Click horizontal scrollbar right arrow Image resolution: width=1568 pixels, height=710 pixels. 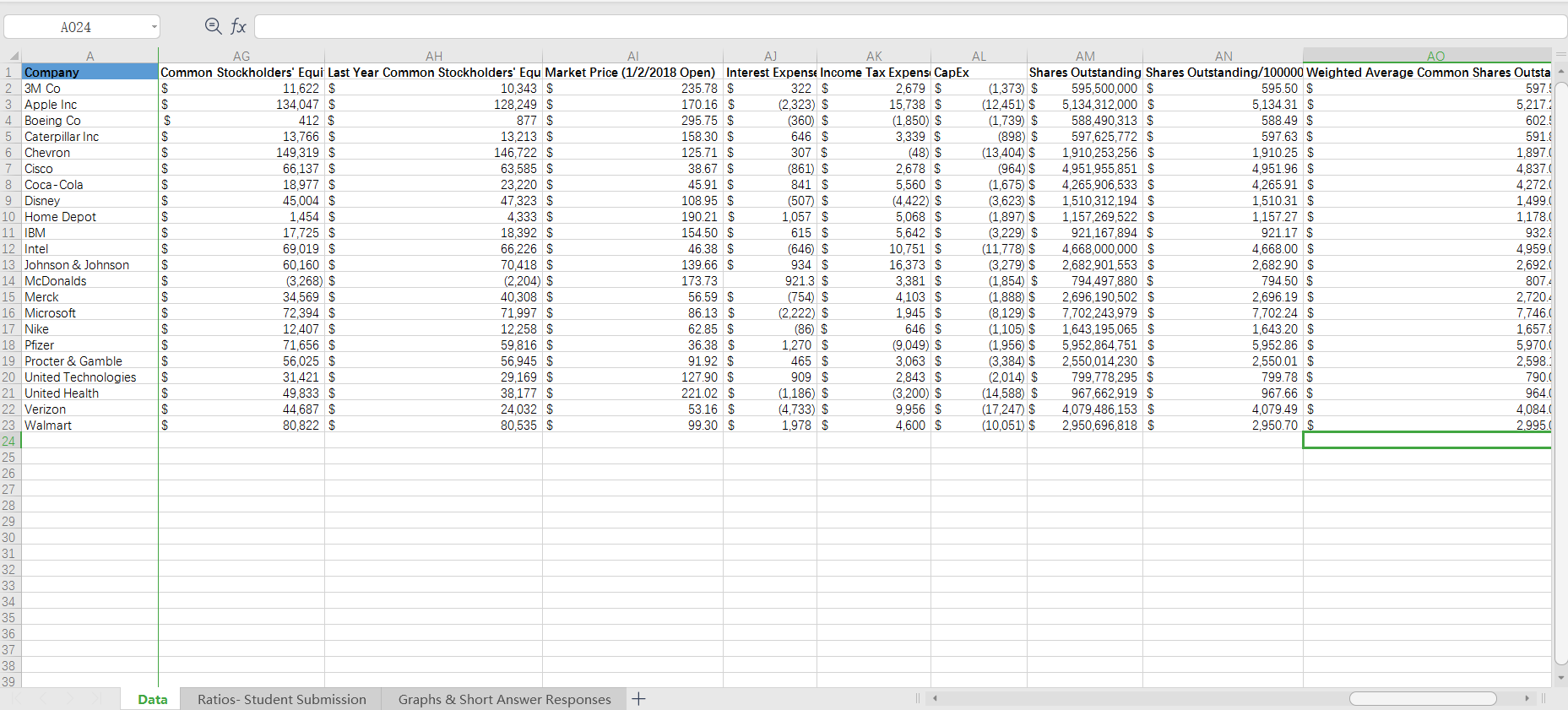(1527, 698)
